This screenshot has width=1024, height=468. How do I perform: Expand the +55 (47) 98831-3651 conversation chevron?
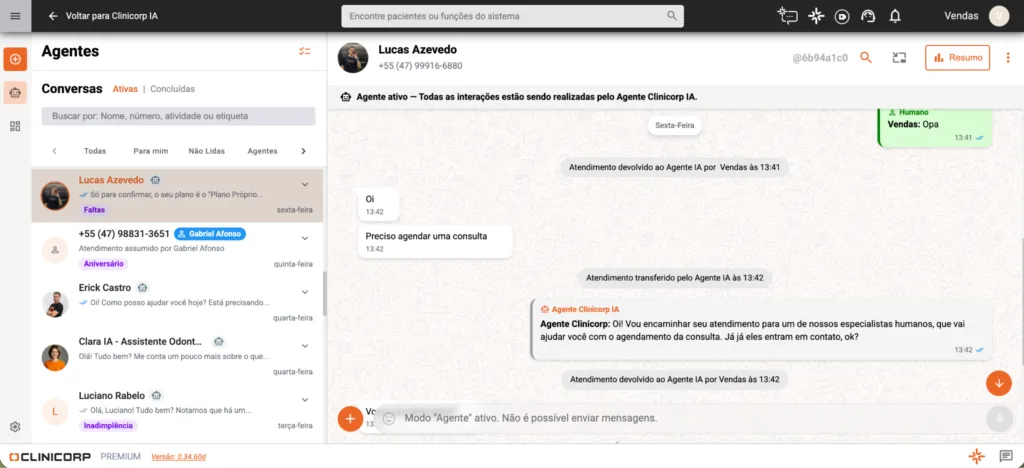[305, 238]
